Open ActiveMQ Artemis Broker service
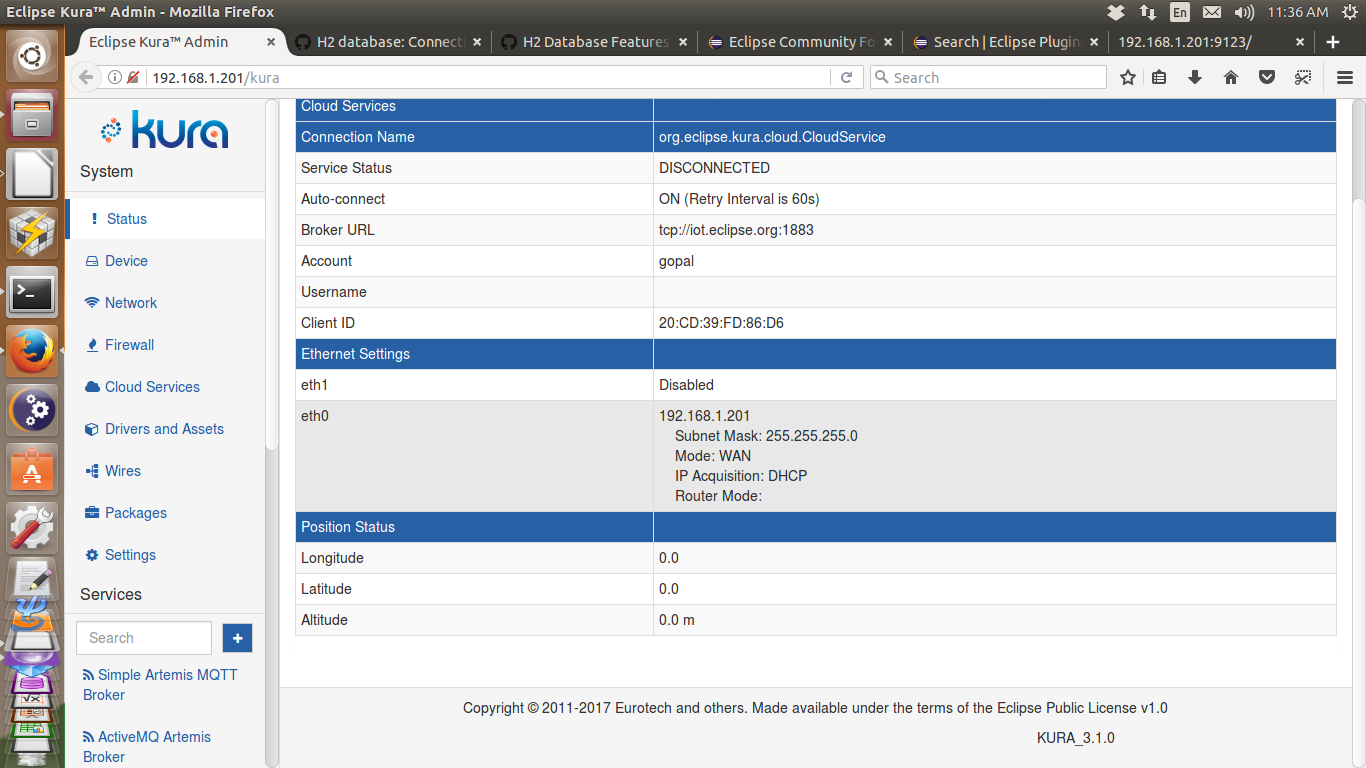Screen dimensions: 1366x768 [x=147, y=747]
